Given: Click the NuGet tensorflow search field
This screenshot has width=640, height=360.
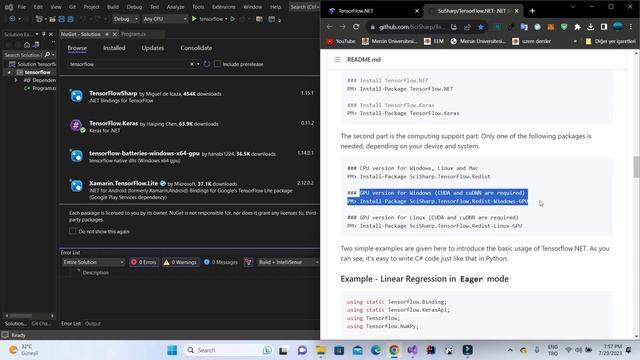Looking at the screenshot, I should [129, 64].
